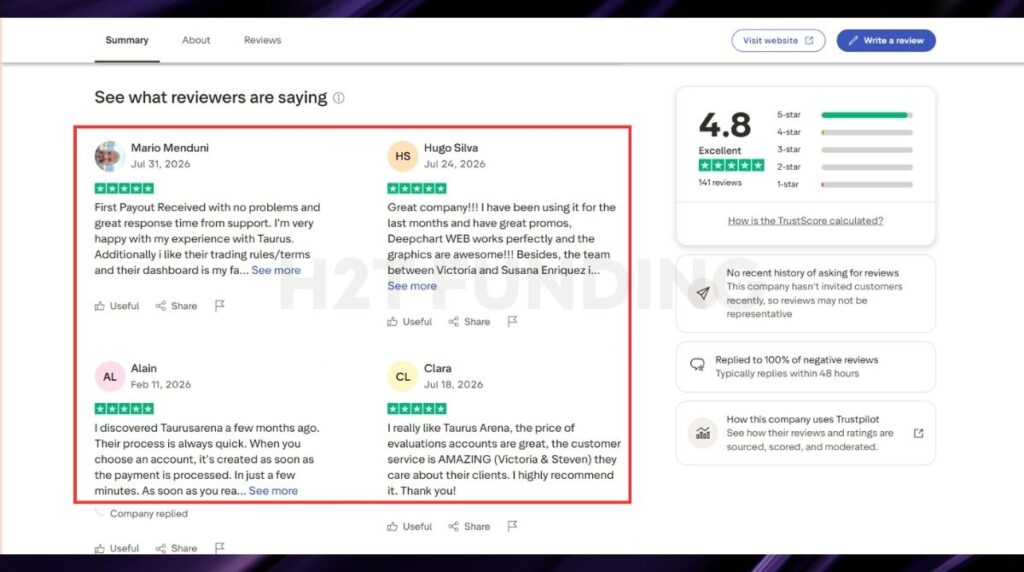Expand Hugo Silva's review with See more
1024x572 pixels.
(412, 286)
